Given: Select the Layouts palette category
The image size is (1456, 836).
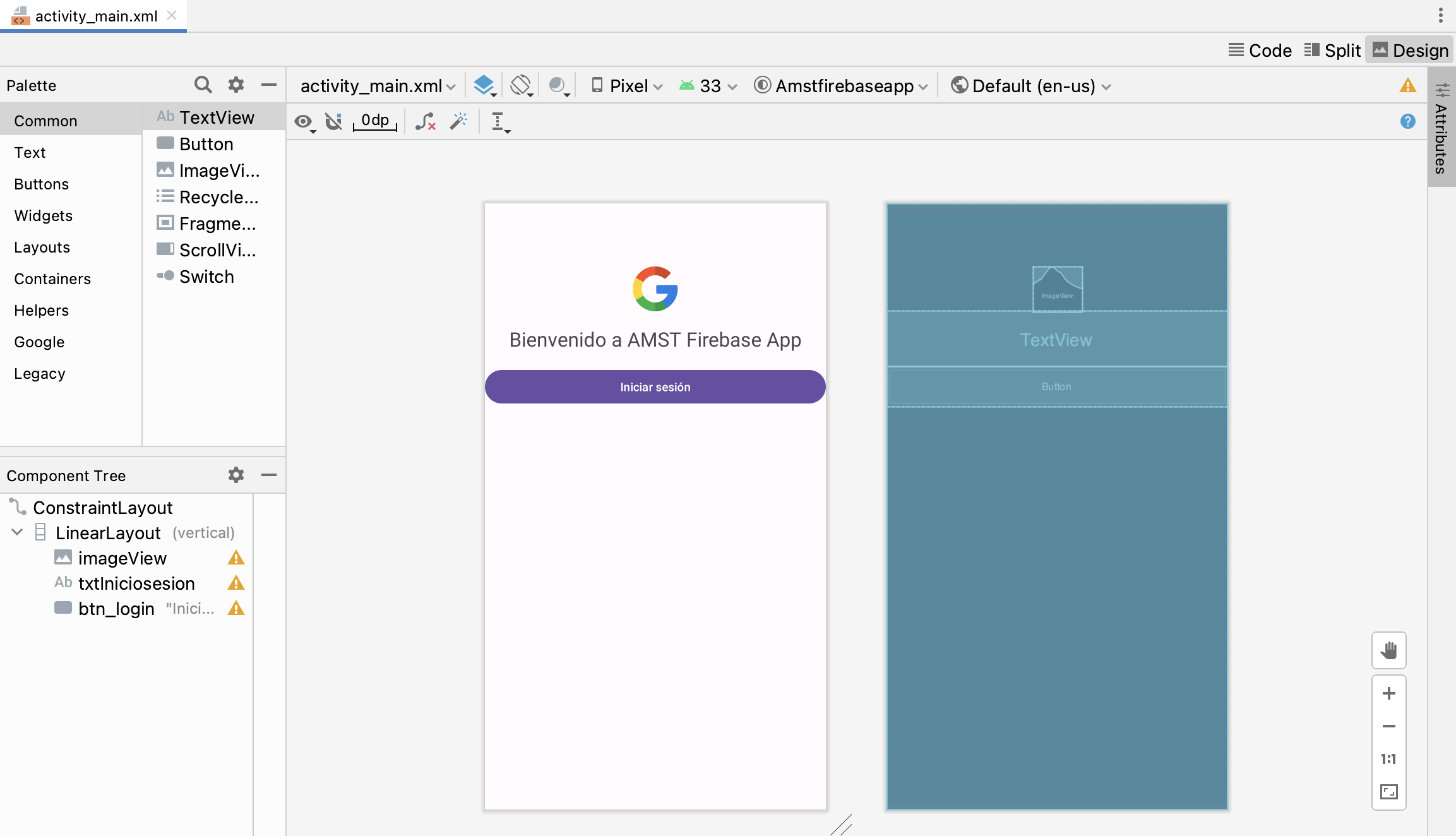Looking at the screenshot, I should (71, 247).
